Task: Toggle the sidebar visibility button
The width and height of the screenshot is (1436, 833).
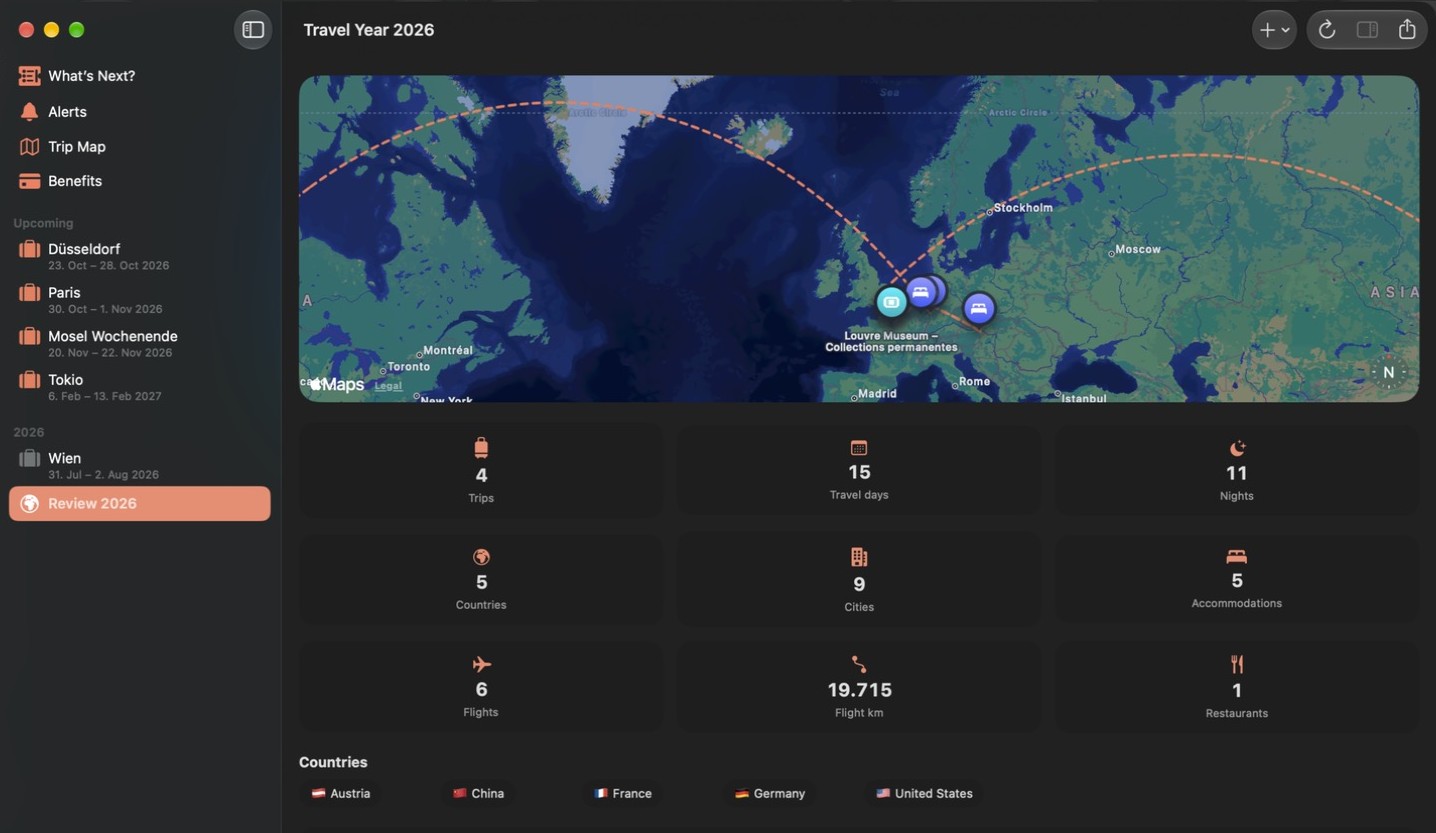Action: tap(253, 30)
